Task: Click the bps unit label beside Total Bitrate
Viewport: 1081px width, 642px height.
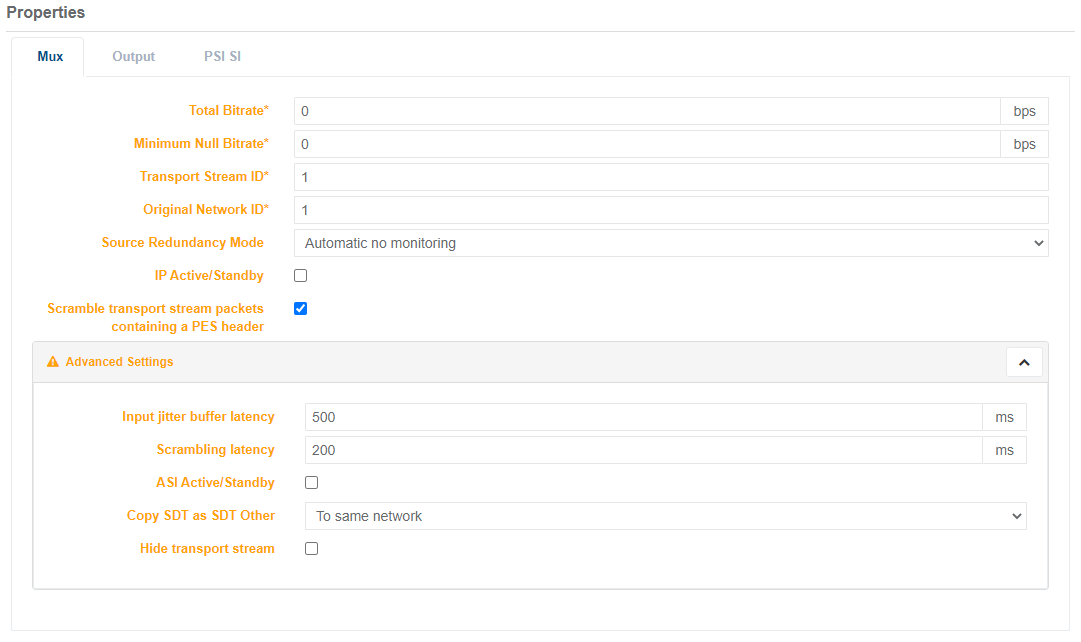Action: pos(1024,111)
